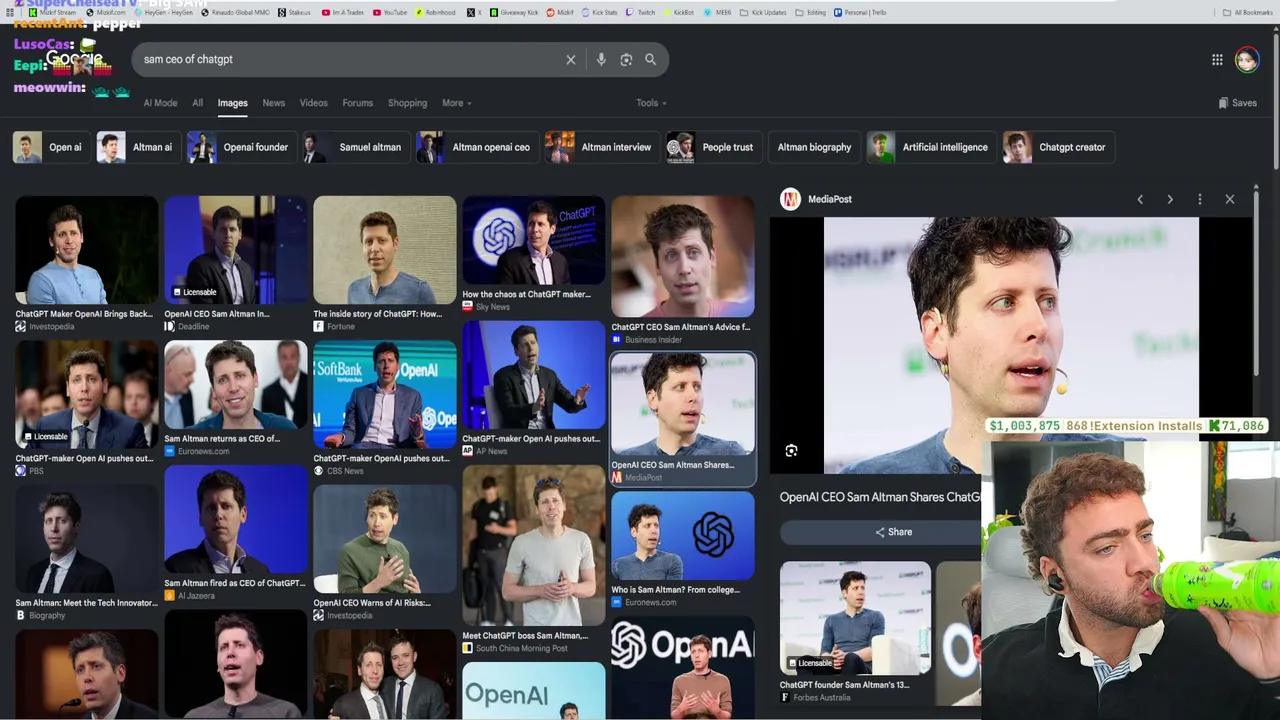The image size is (1280, 720).
Task: Open the MEE6 bookmark
Action: pos(717,13)
